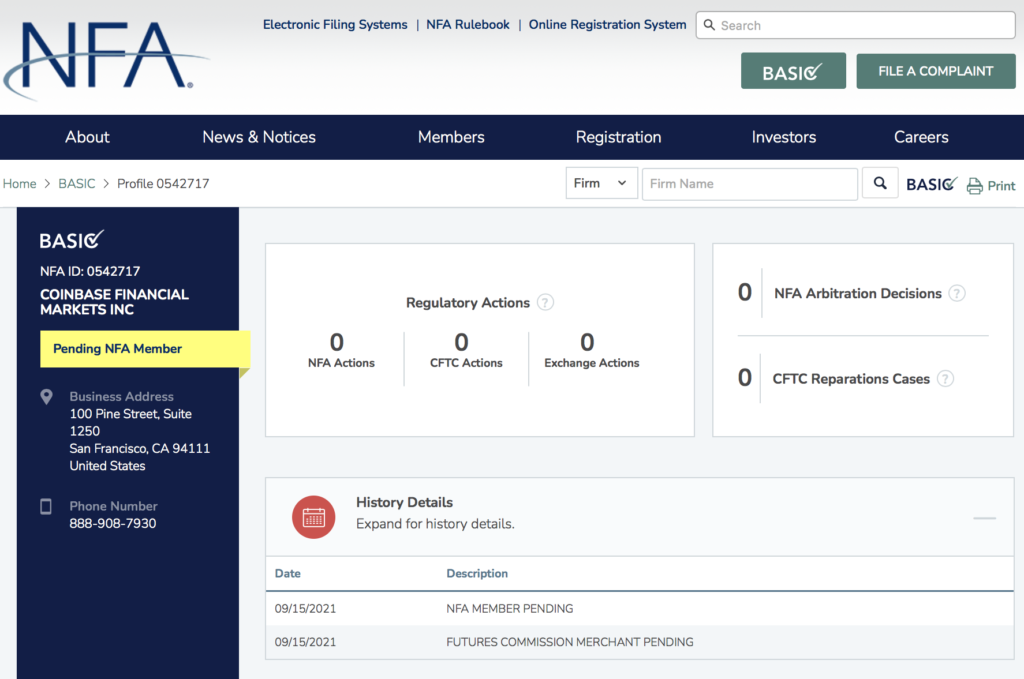Click the red History Details calendar icon

point(313,517)
